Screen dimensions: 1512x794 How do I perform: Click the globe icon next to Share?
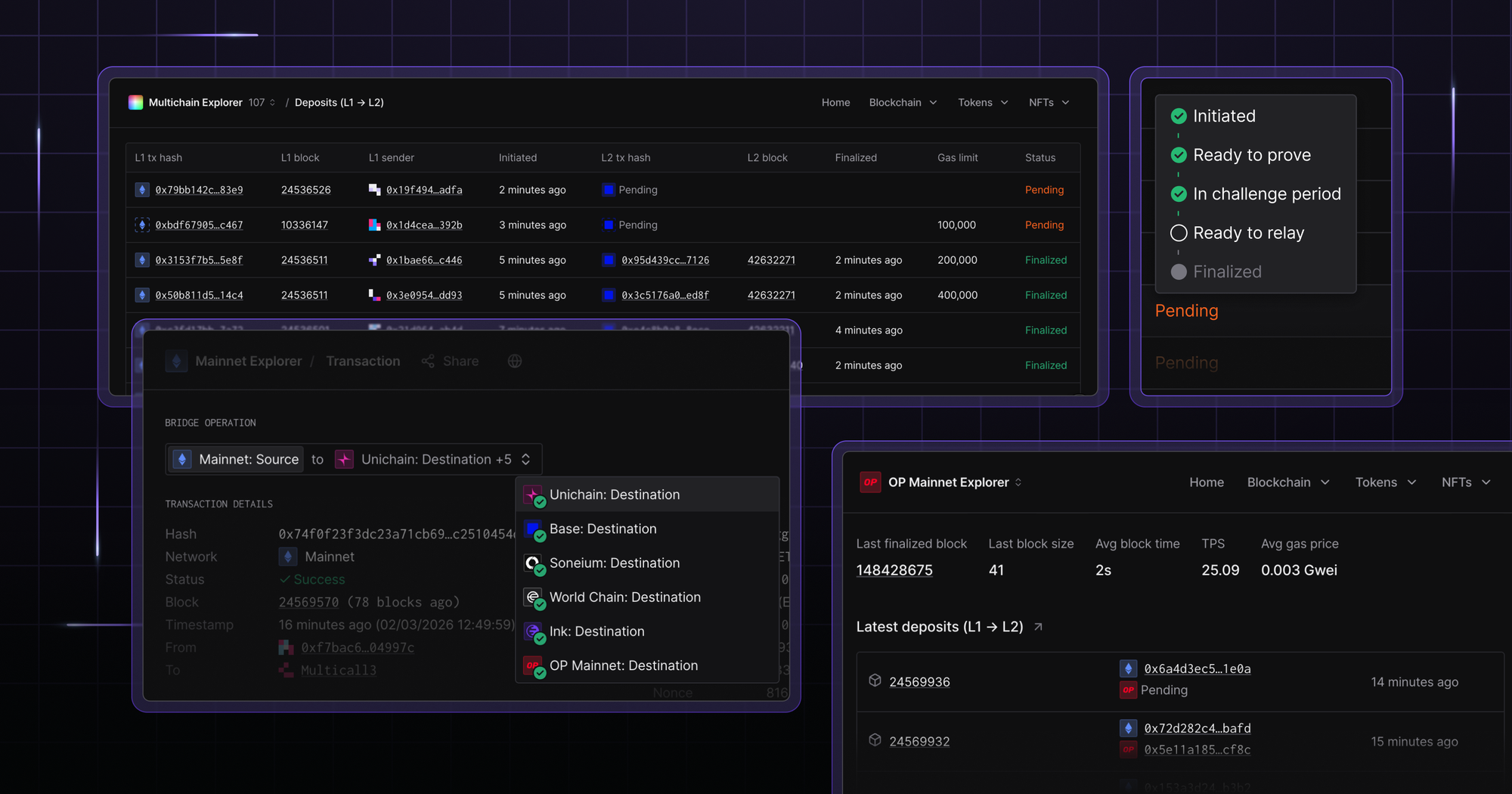(515, 361)
